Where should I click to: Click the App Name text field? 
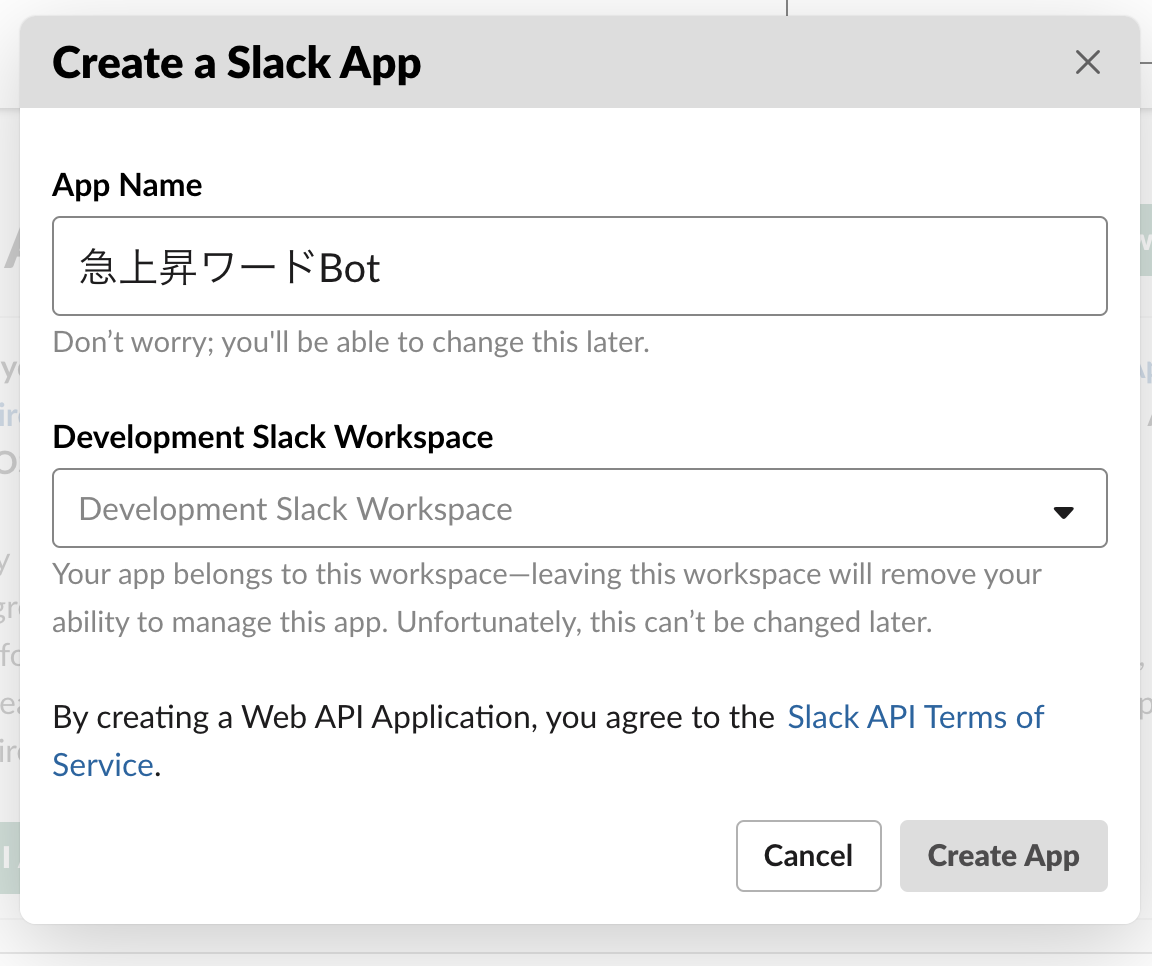point(579,266)
